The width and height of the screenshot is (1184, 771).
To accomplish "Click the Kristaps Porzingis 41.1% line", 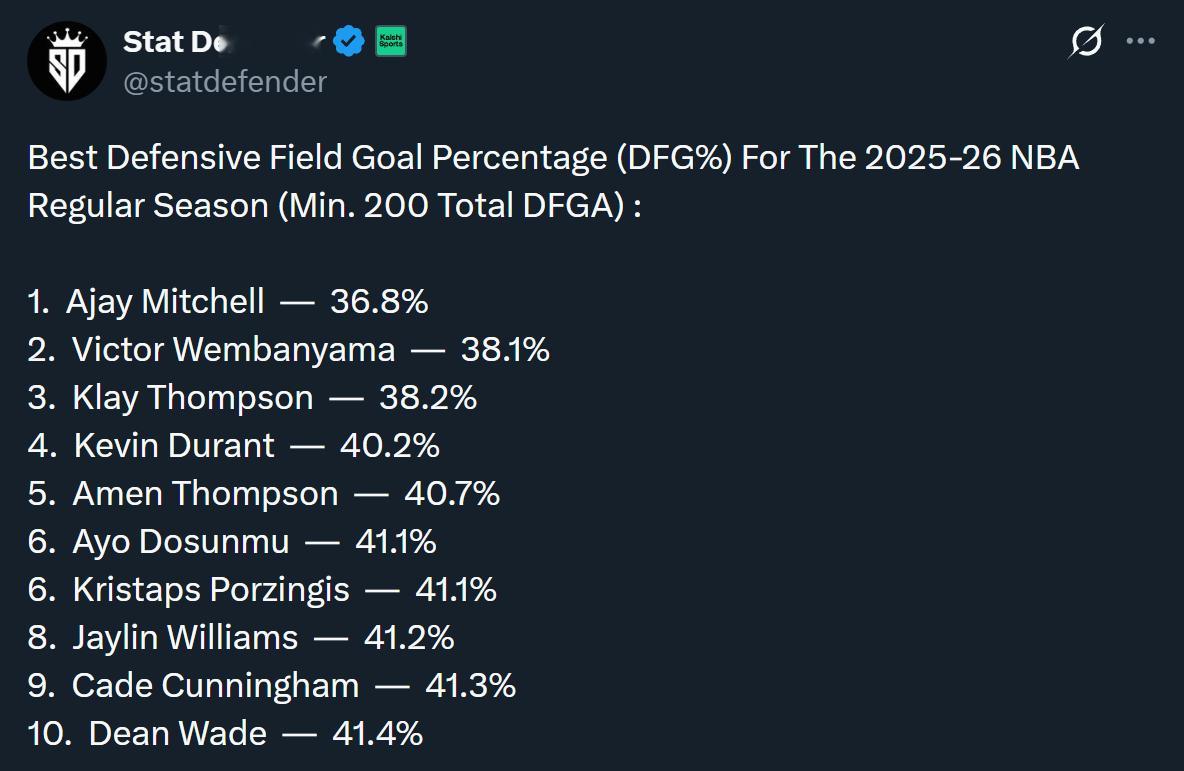I will [x=262, y=589].
